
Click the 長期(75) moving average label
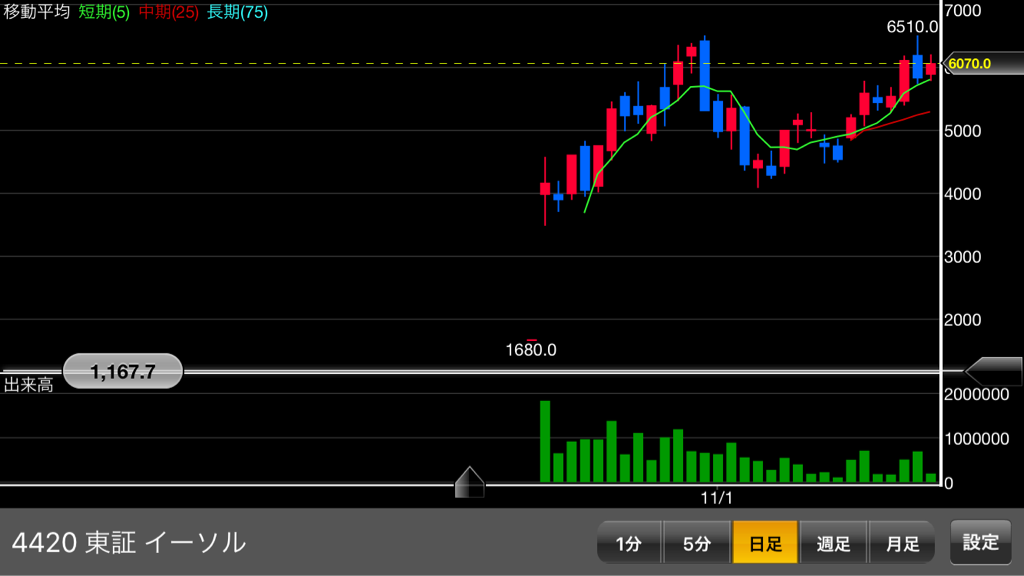point(237,12)
